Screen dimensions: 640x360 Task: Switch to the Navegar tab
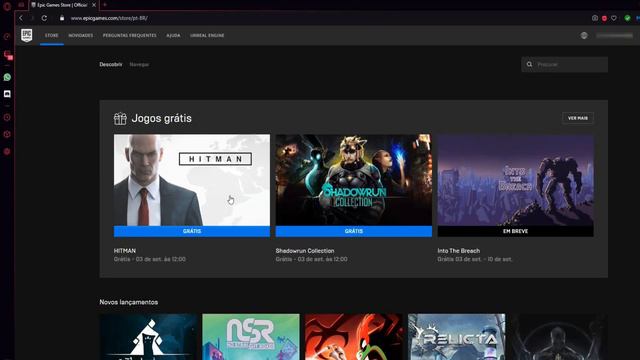(x=139, y=64)
